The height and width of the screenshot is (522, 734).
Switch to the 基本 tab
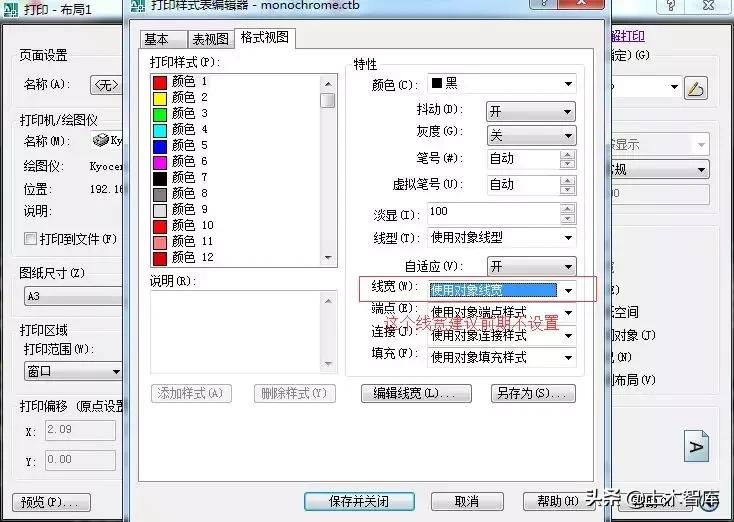click(162, 39)
